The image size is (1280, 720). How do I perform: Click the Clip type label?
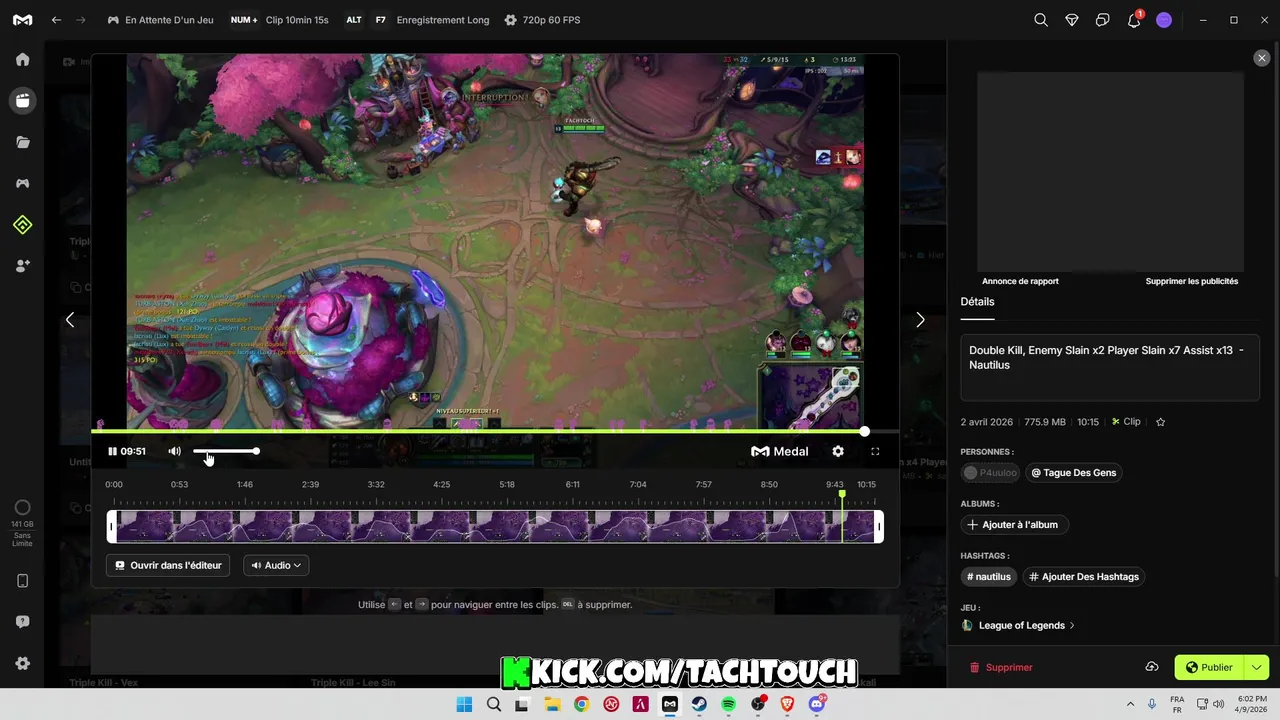(x=1126, y=422)
